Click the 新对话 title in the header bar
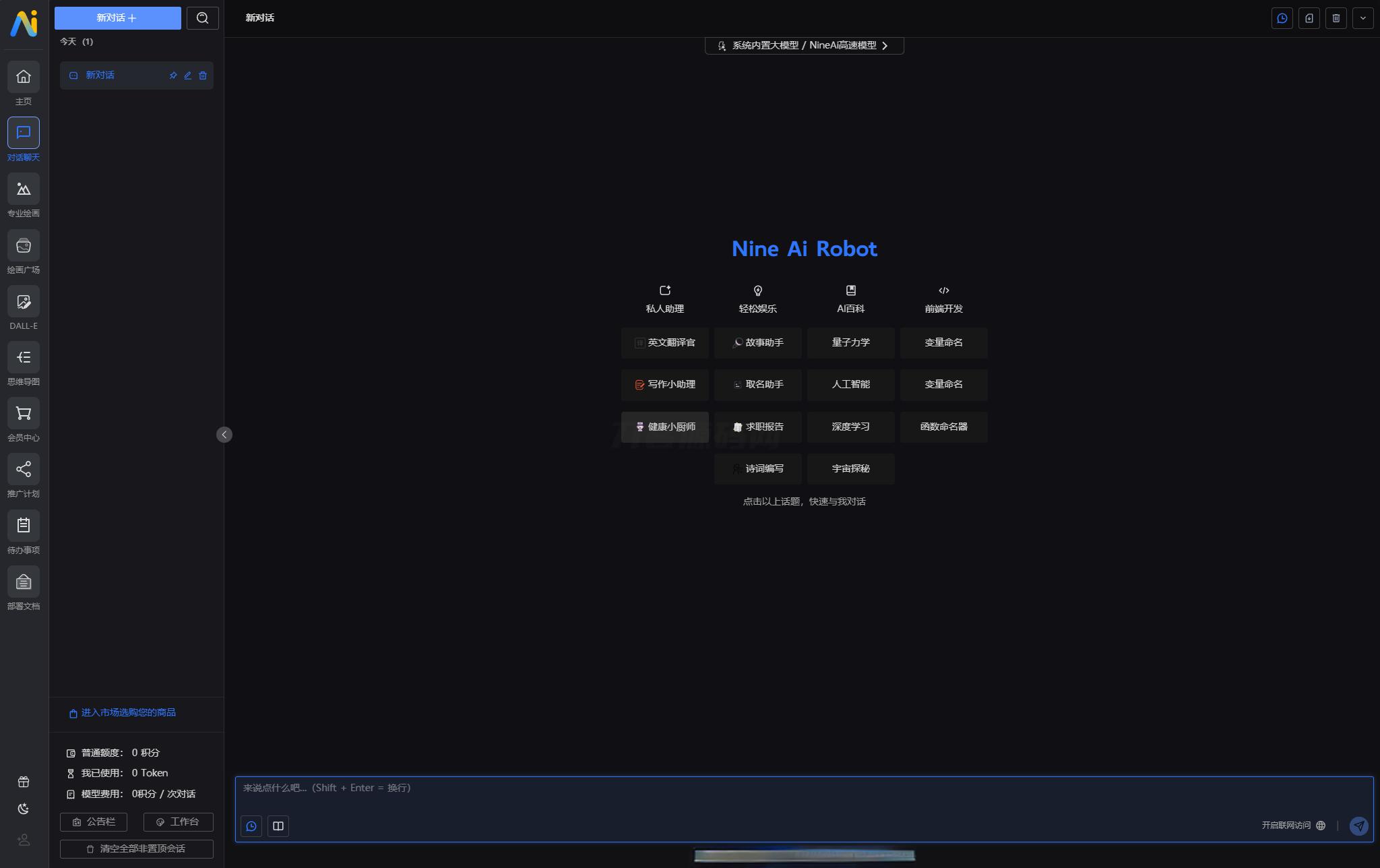 point(260,18)
